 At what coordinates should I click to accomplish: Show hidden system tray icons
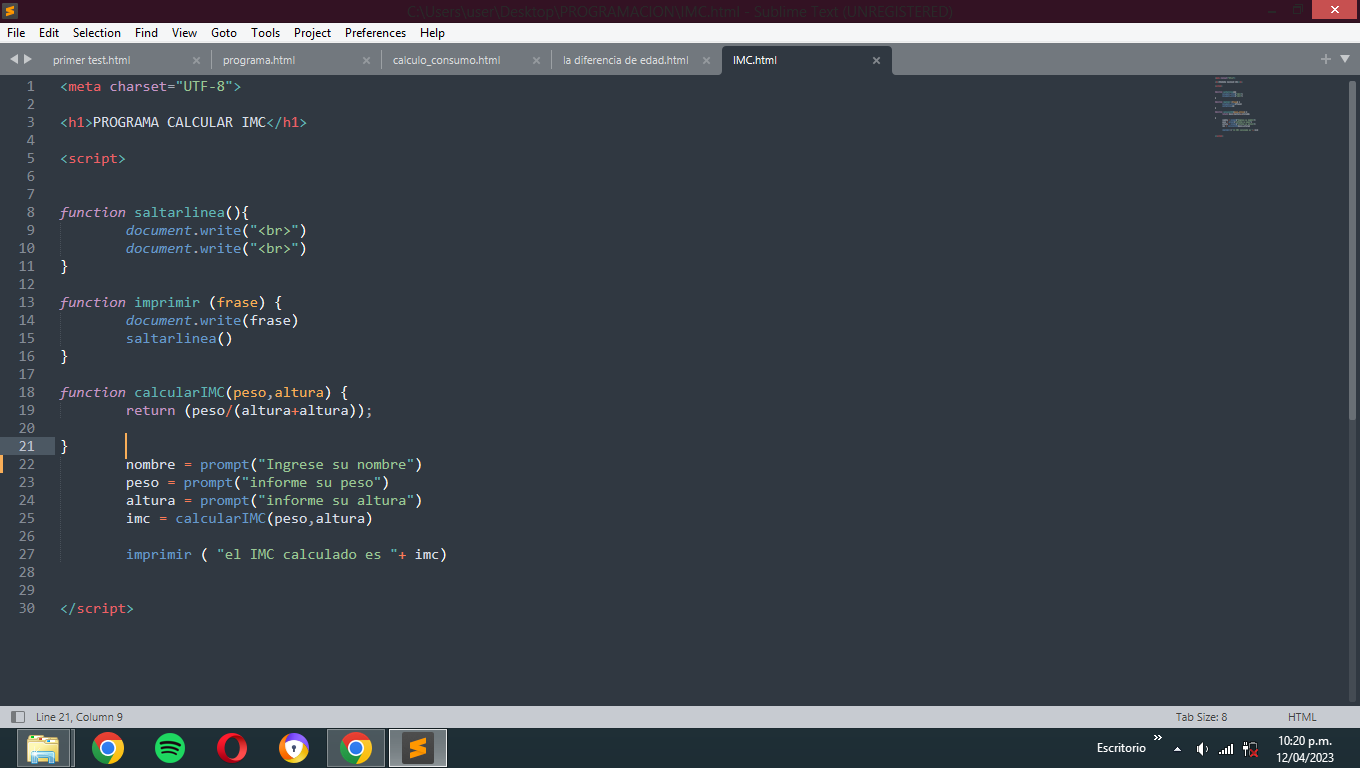coord(1177,748)
